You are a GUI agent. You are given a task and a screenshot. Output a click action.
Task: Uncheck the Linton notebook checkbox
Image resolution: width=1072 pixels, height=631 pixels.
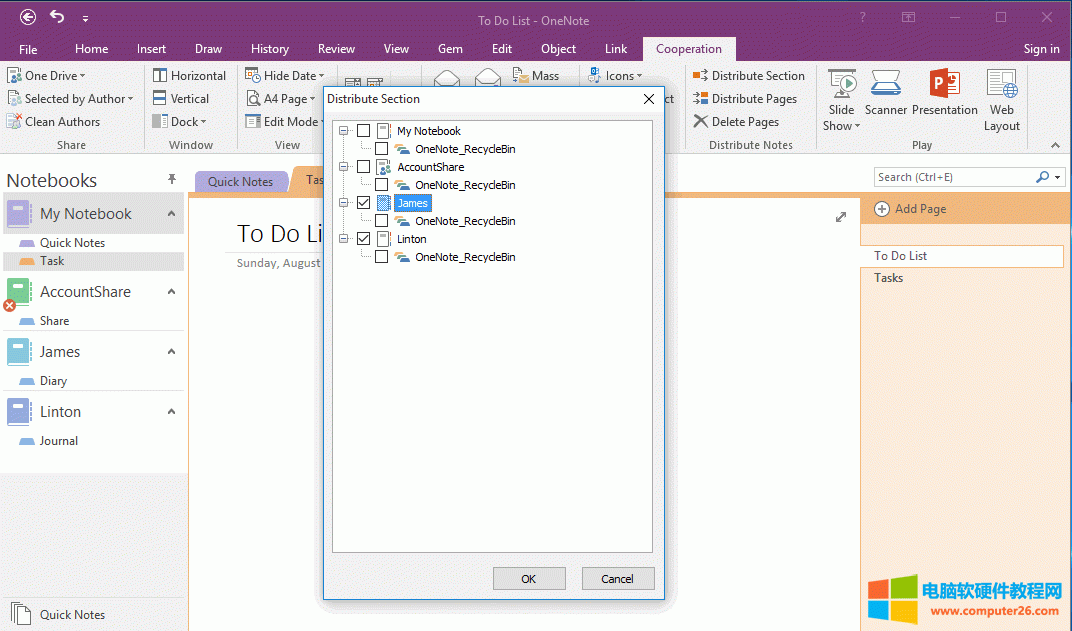(x=364, y=239)
